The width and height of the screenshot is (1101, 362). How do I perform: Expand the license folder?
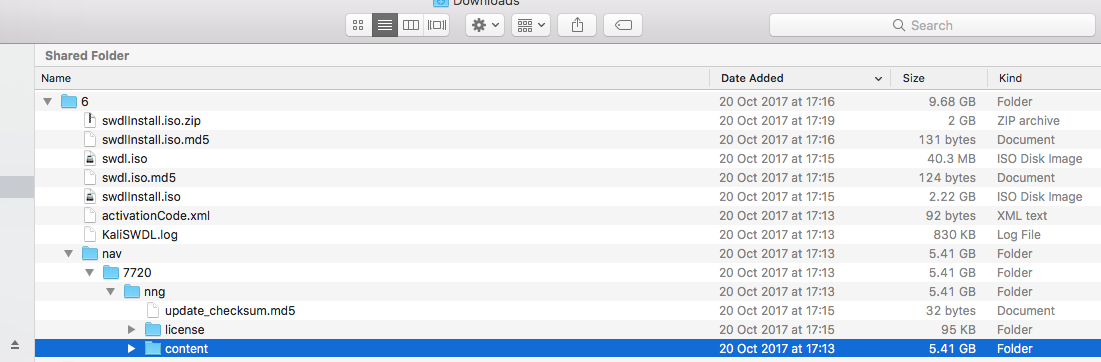131,329
